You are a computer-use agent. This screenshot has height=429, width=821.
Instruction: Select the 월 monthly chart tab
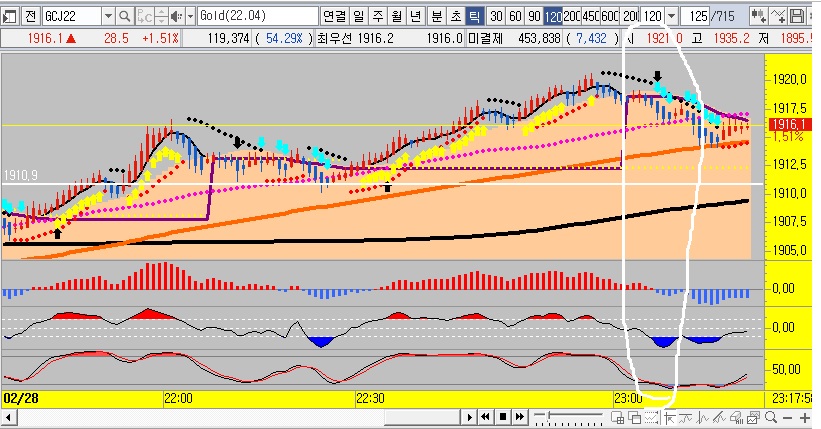397,17
